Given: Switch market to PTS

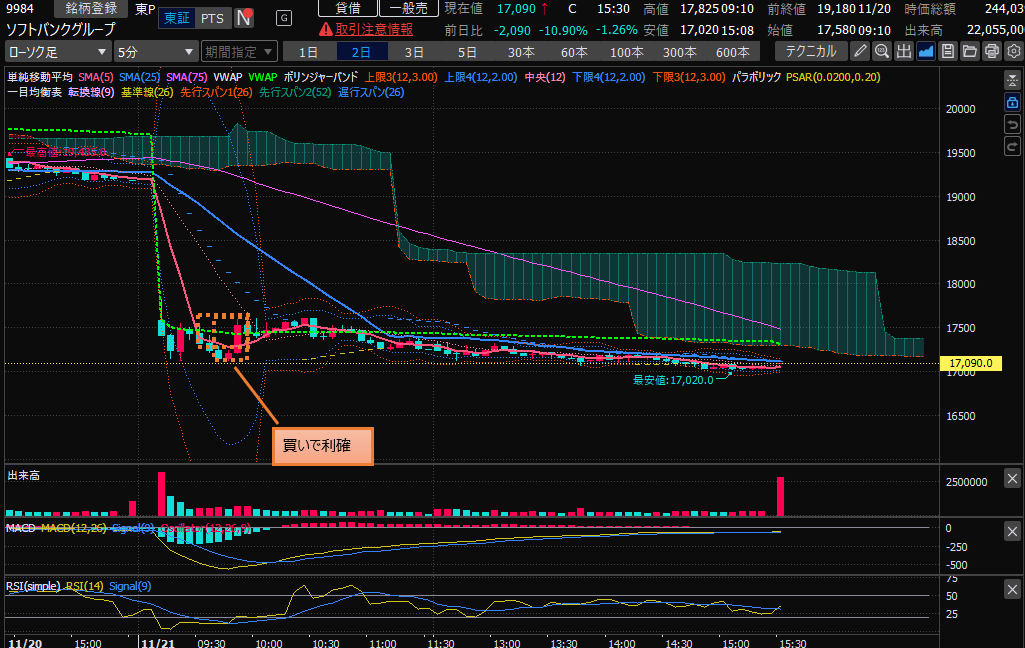Looking at the screenshot, I should pyautogui.click(x=212, y=18).
